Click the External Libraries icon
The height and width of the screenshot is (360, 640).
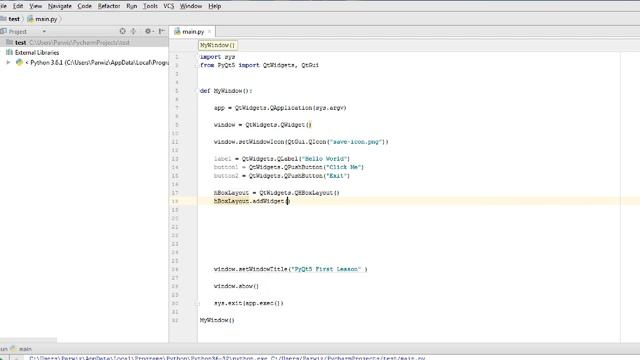coord(9,52)
